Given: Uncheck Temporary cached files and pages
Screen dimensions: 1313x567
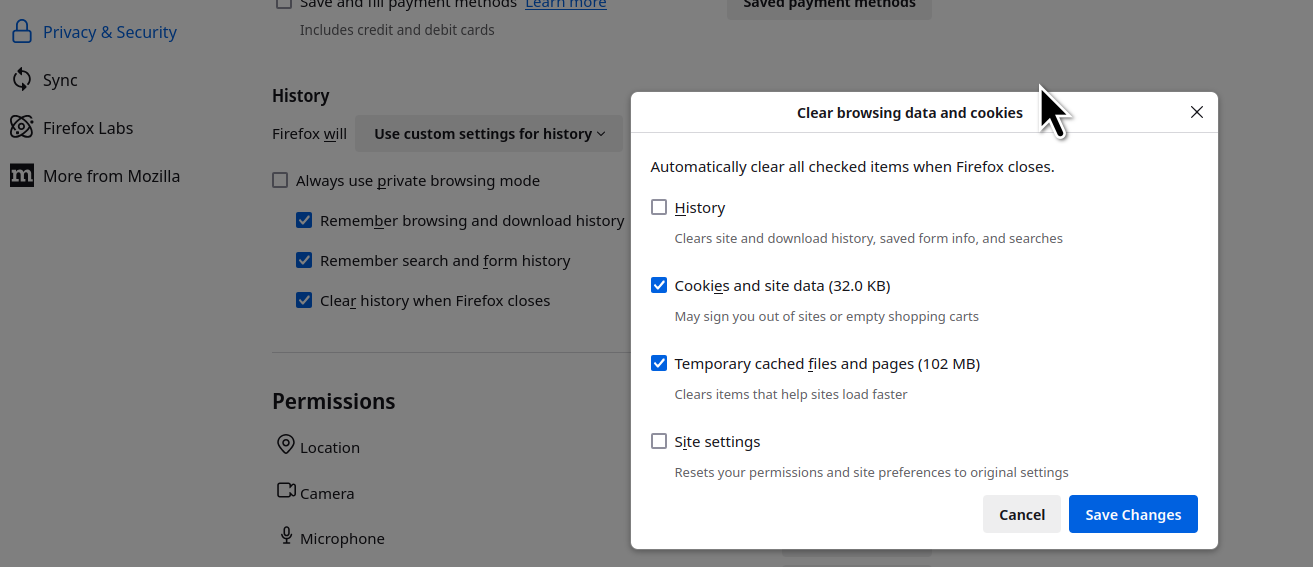Looking at the screenshot, I should [x=659, y=364].
